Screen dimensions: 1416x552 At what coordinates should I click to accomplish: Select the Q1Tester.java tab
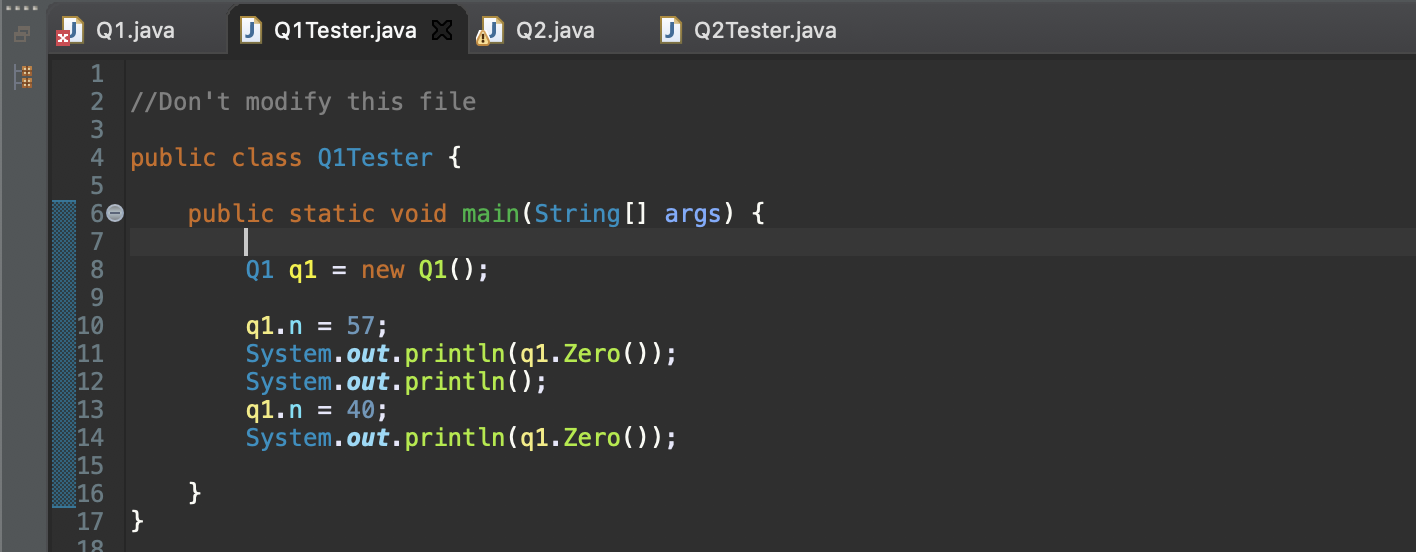pyautogui.click(x=345, y=30)
